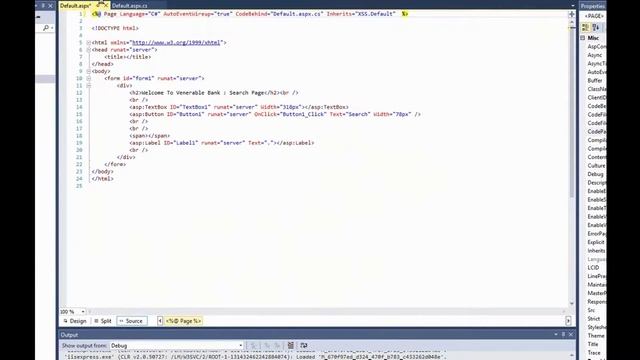Select the Async property row
Viewport: 640px width, 360px height.
(596, 55)
